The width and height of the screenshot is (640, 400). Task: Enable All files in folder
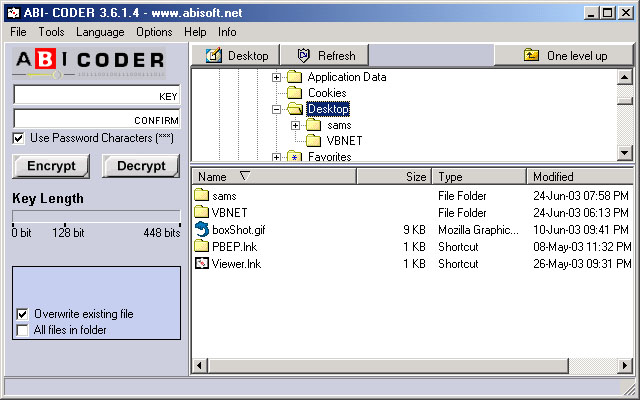tap(22, 330)
